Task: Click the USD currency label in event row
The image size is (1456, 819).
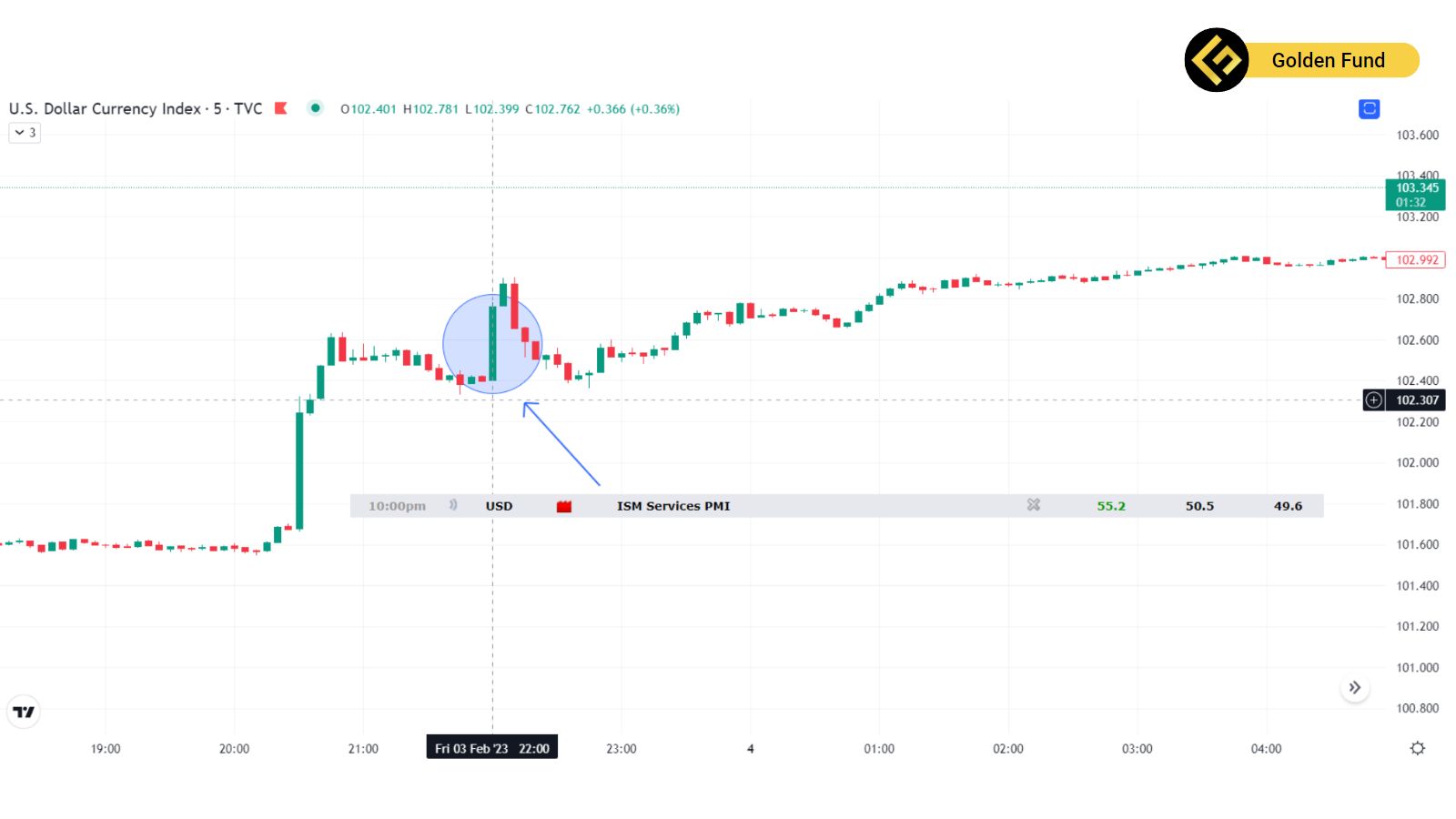Action: coord(499,506)
